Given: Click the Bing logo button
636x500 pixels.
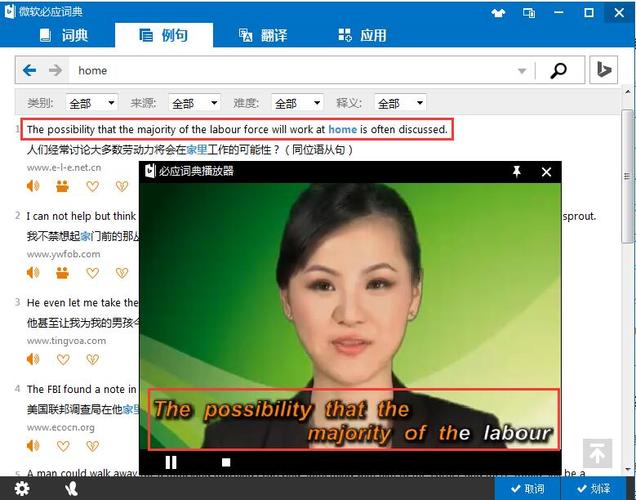Looking at the screenshot, I should pos(603,70).
